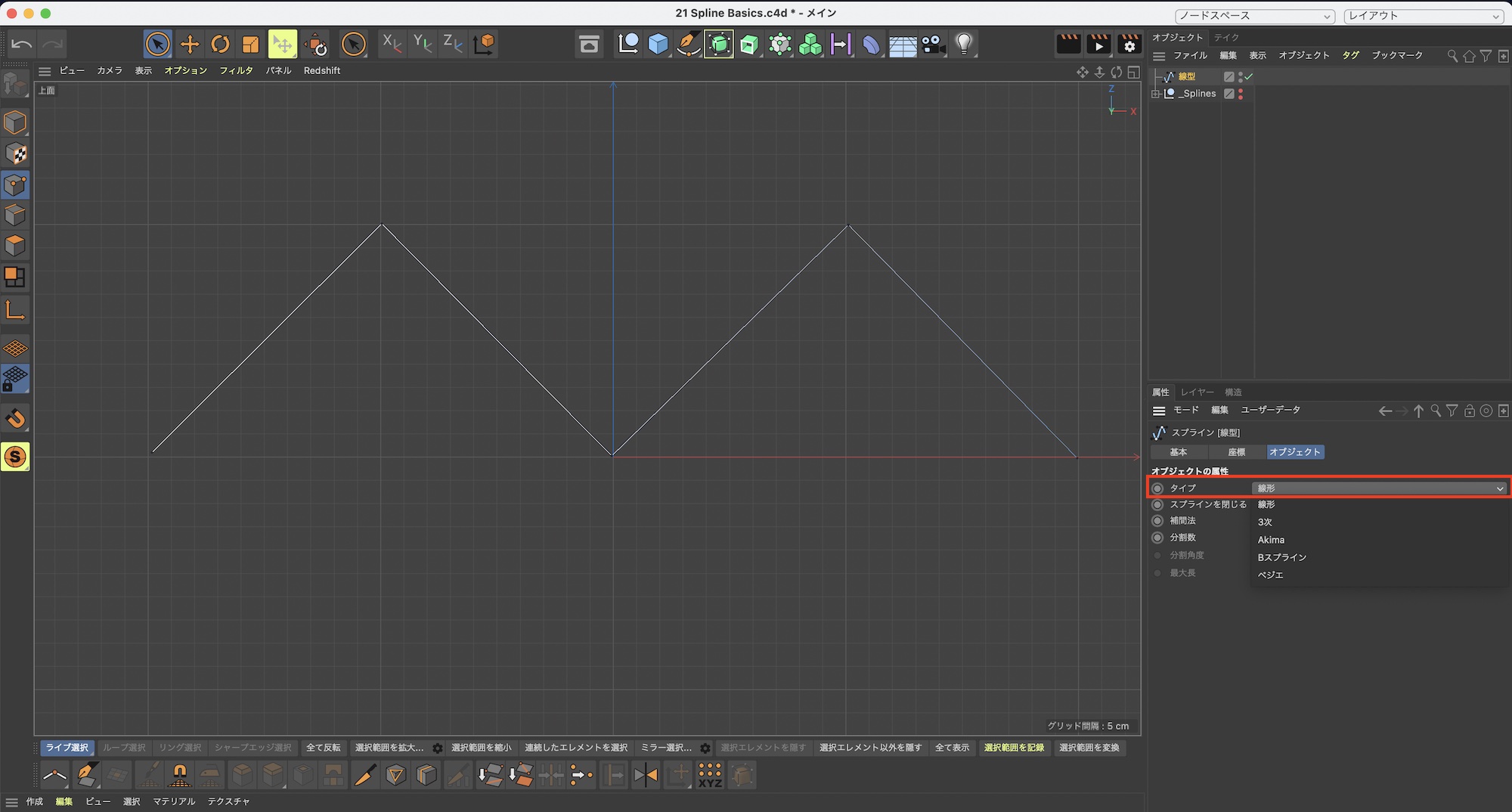Select Bスプライン option in the list
This screenshot has width=1512, height=812.
[1282, 557]
